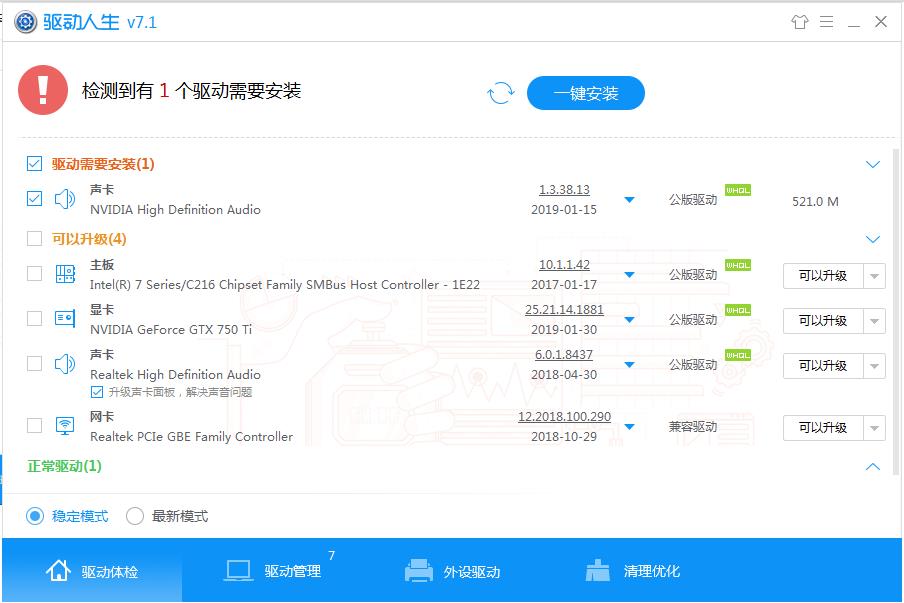The image size is (904, 603).
Task: Click the 正常驱动(1) section header
Action: pyautogui.click(x=65, y=466)
